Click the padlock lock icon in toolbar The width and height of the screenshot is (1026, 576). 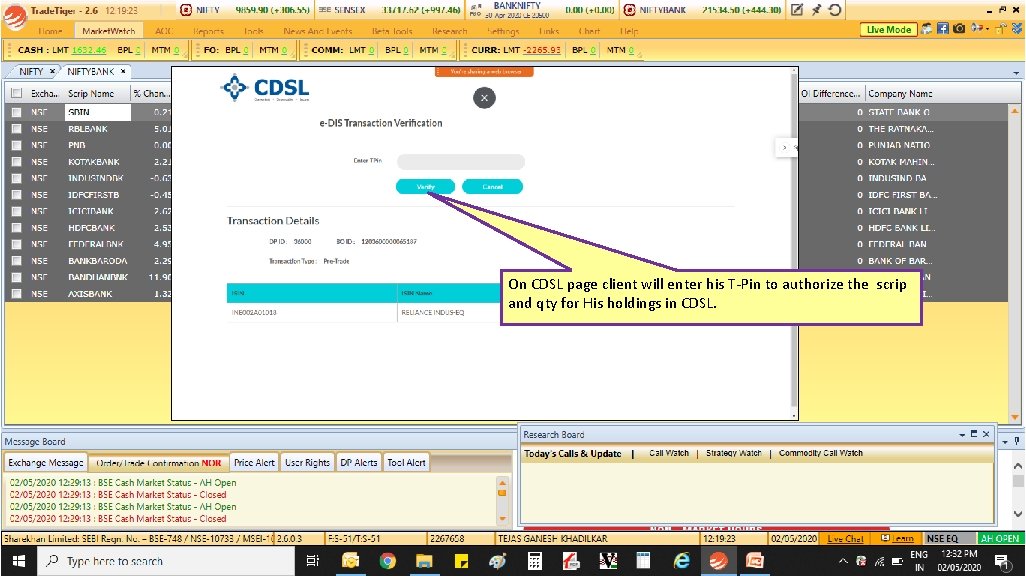[1001, 29]
